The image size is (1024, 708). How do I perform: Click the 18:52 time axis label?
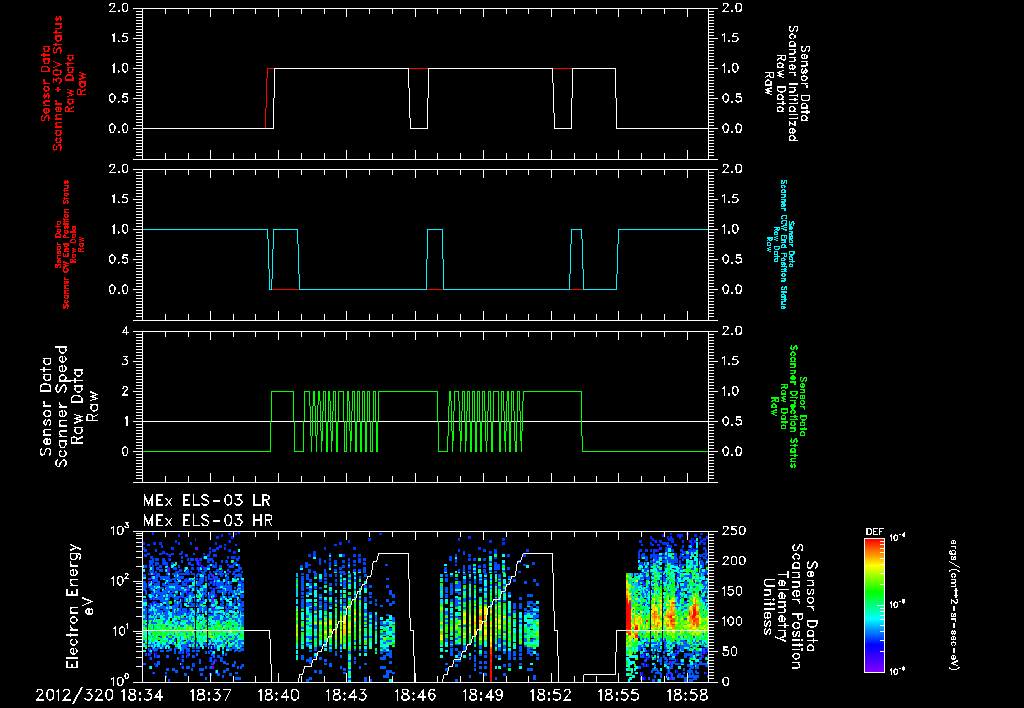(552, 696)
